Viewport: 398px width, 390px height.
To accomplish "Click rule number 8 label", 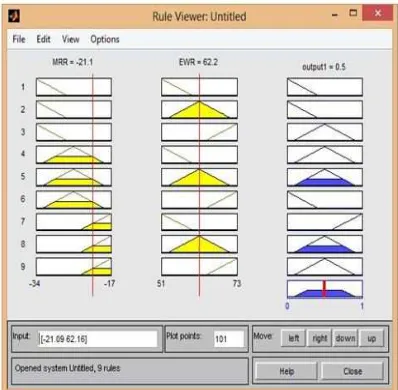I will 23,244.
